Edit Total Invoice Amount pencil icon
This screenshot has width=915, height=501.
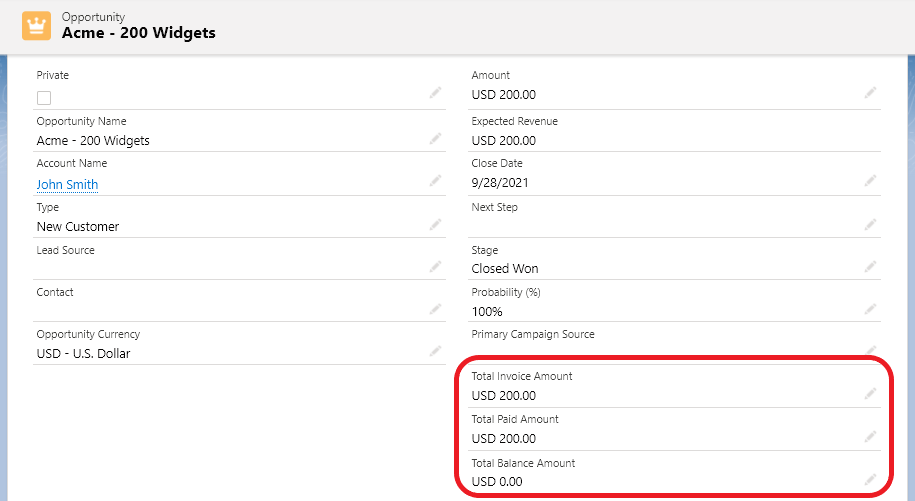871,393
